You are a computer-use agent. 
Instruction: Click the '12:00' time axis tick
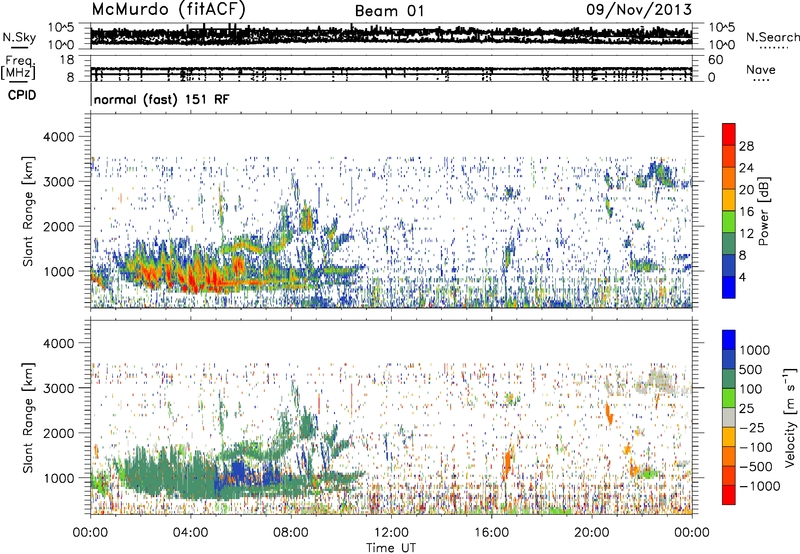click(391, 533)
